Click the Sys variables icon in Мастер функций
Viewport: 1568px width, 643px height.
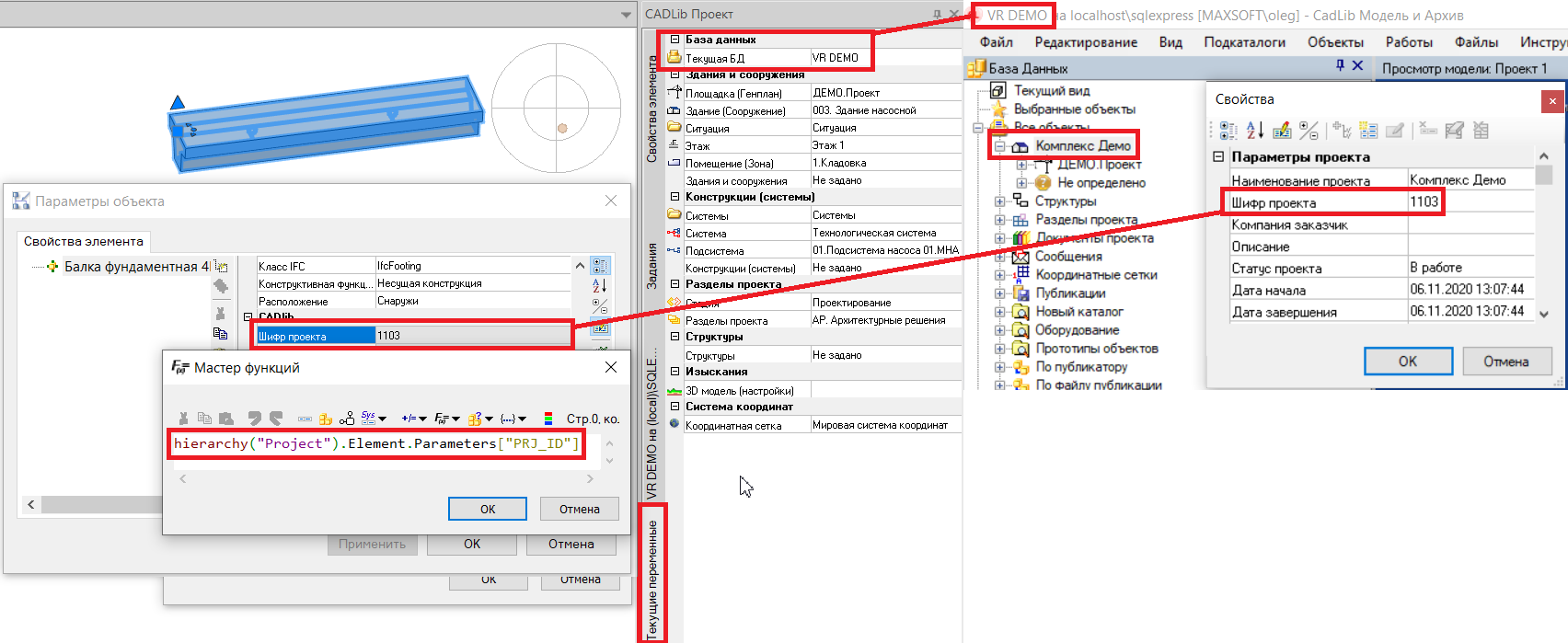click(x=368, y=419)
